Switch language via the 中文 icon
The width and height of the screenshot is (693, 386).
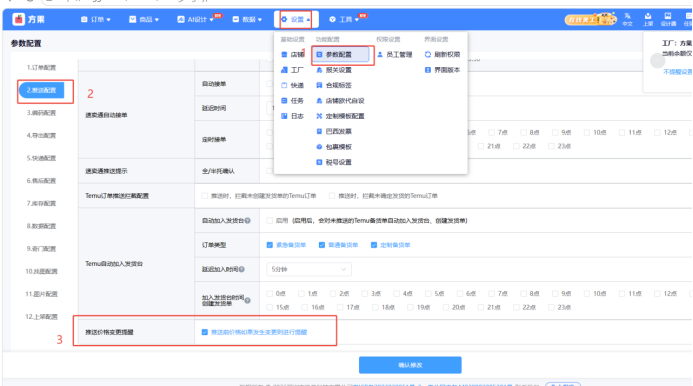[627, 19]
